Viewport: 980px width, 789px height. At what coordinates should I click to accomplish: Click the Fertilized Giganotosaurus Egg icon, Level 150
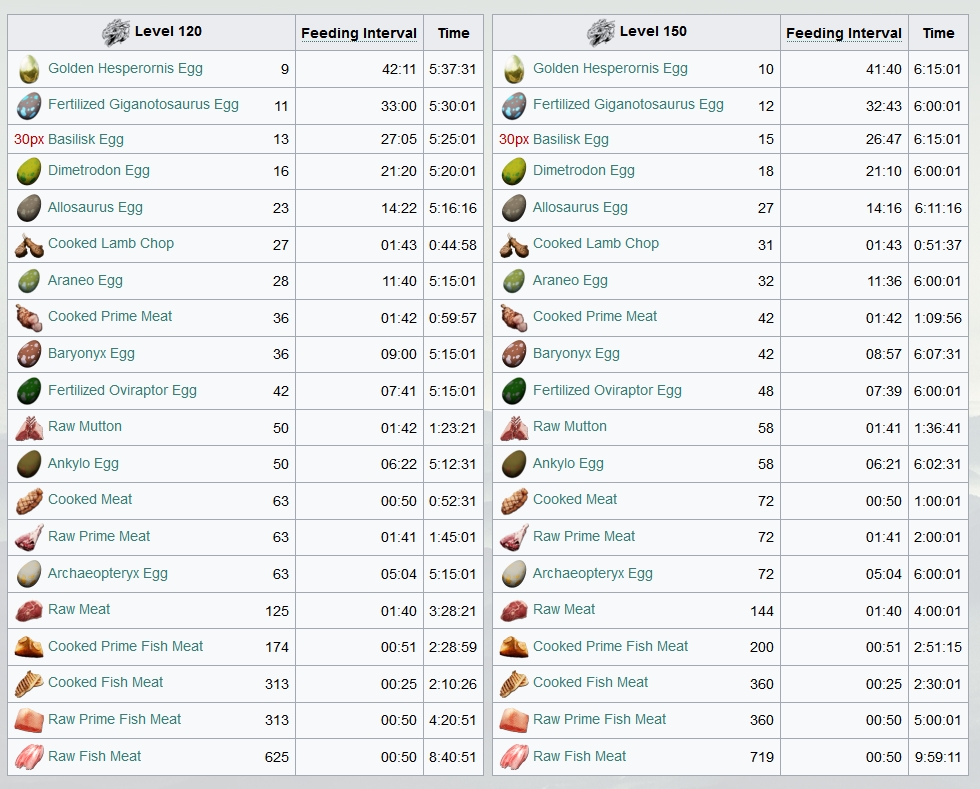pyautogui.click(x=514, y=106)
